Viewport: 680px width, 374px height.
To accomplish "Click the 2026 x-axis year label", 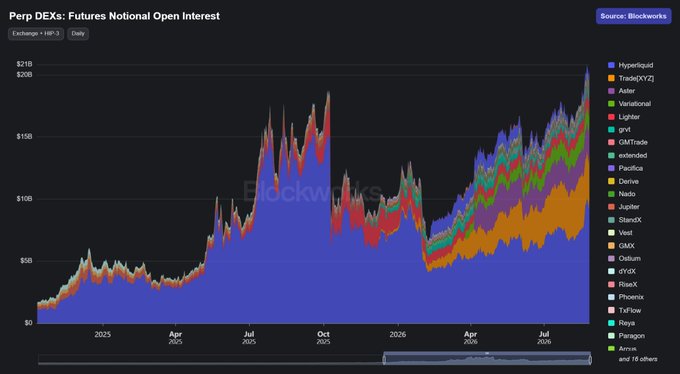I will click(x=398, y=335).
